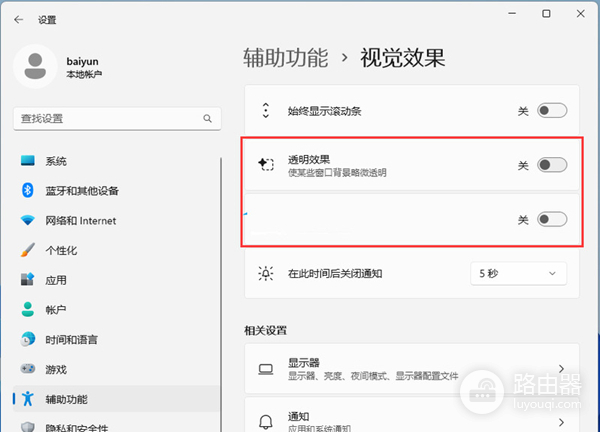This screenshot has width=600, height=432.
Task: Expand the 显示器 related settings chevron
Action: pos(561,369)
